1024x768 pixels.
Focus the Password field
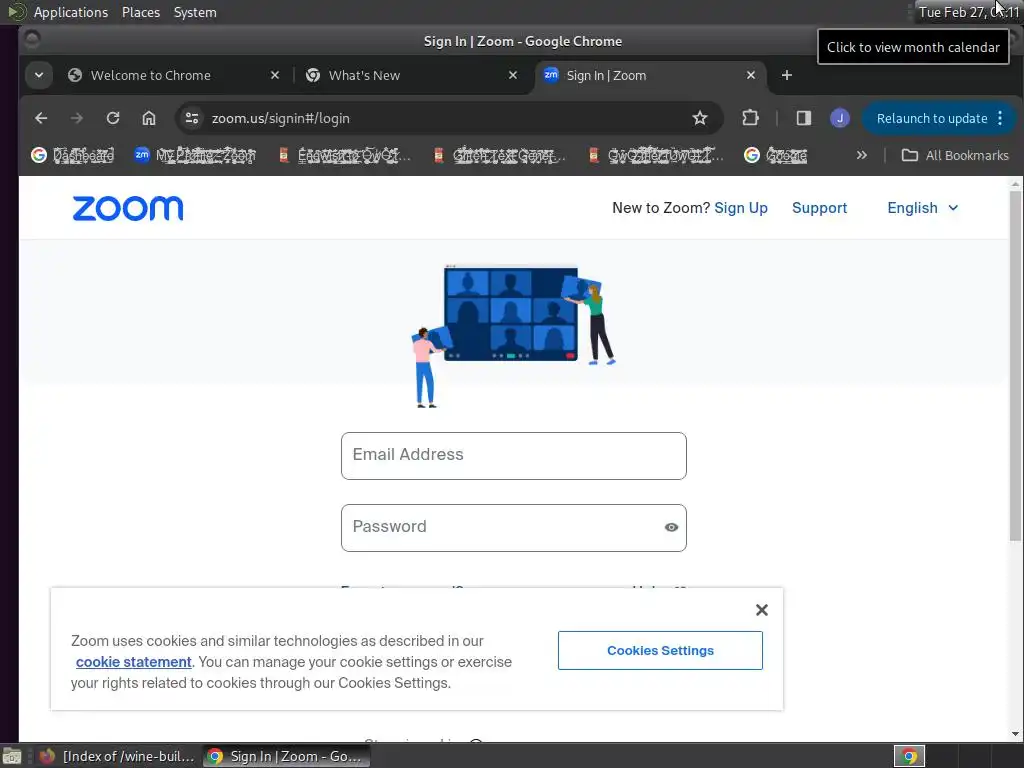pyautogui.click(x=513, y=528)
